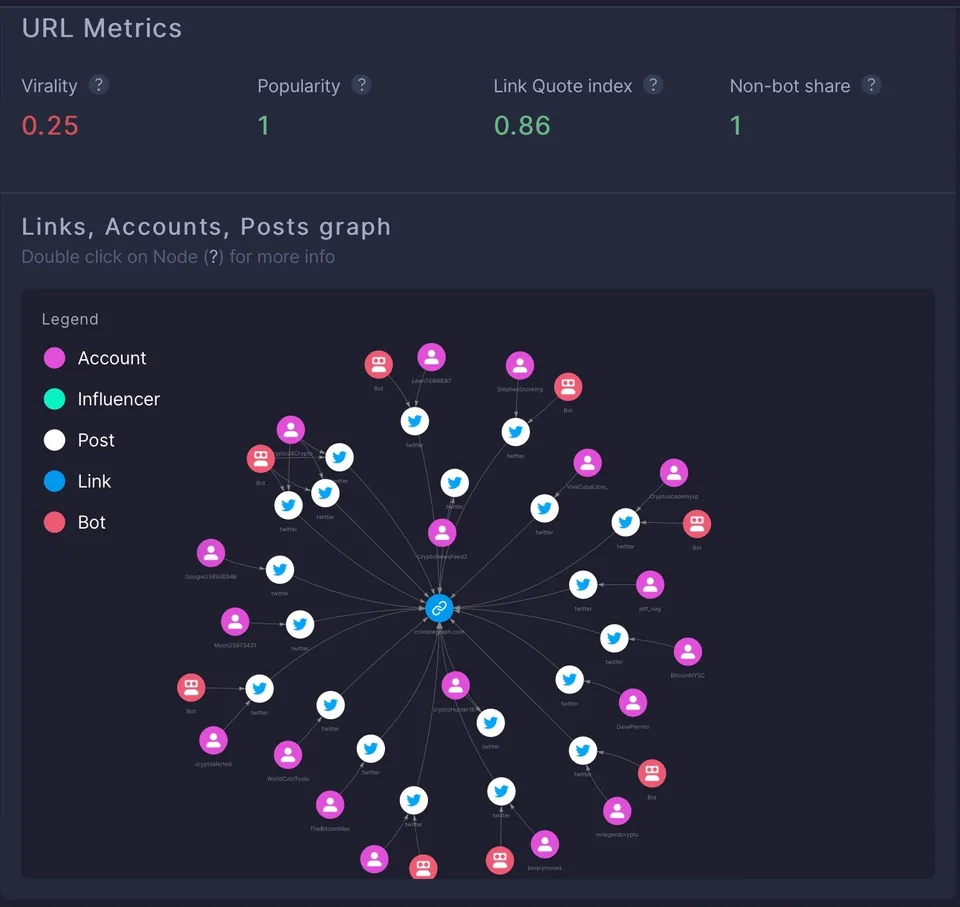Click the Virality value 0.25
The width and height of the screenshot is (960, 907).
tap(50, 126)
